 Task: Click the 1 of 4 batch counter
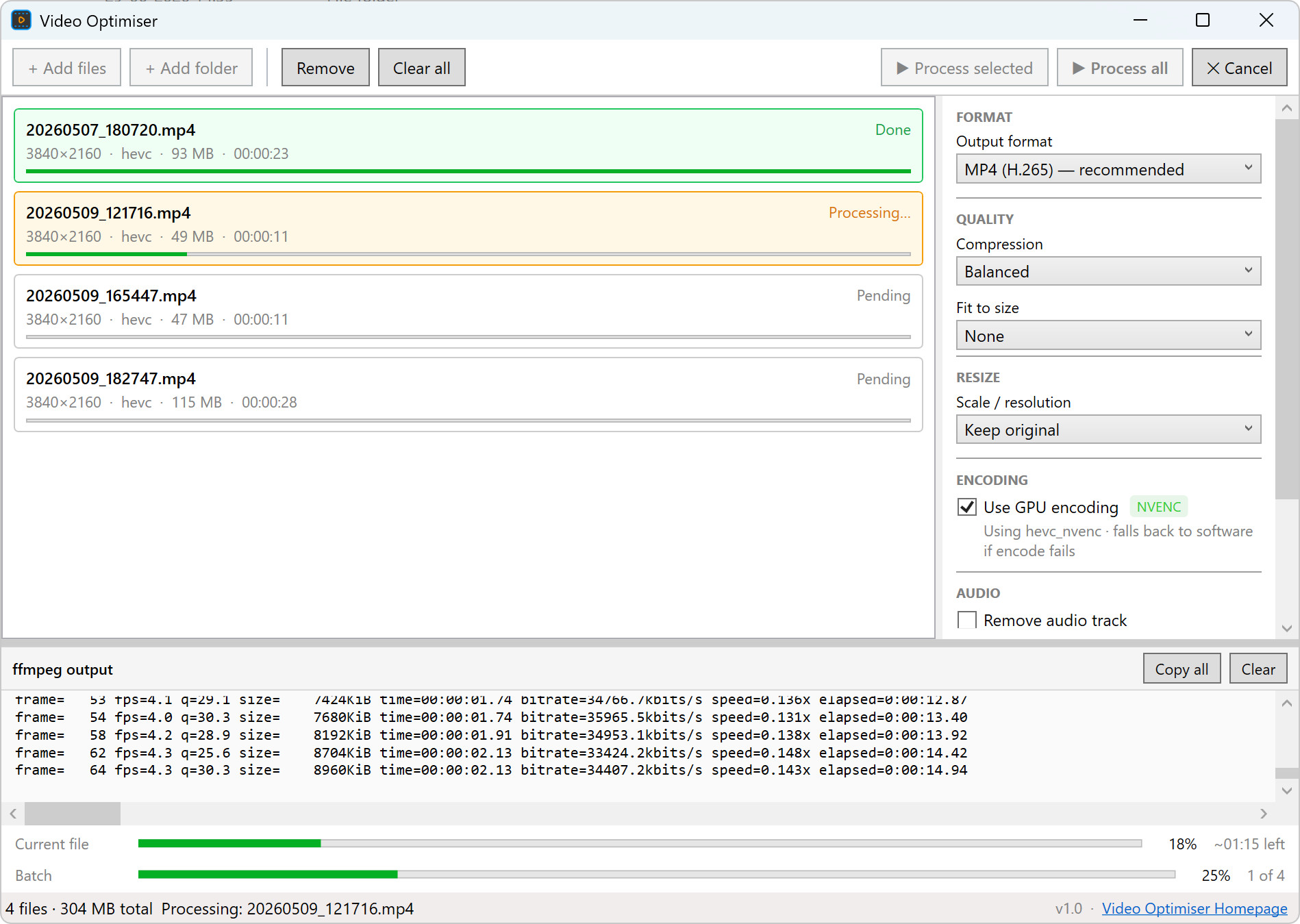1266,875
